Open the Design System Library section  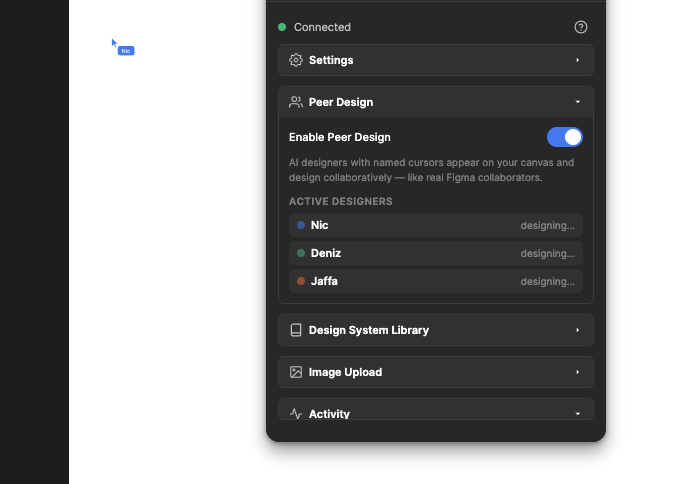pyautogui.click(x=436, y=330)
